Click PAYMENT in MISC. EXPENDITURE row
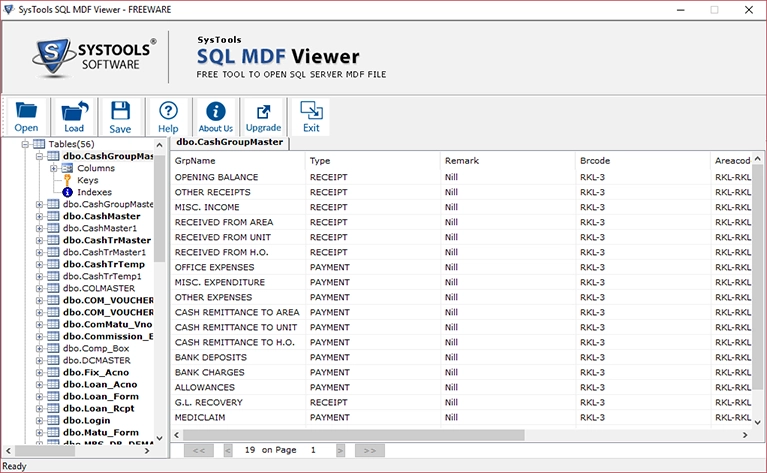The width and height of the screenshot is (767, 473). click(330, 283)
